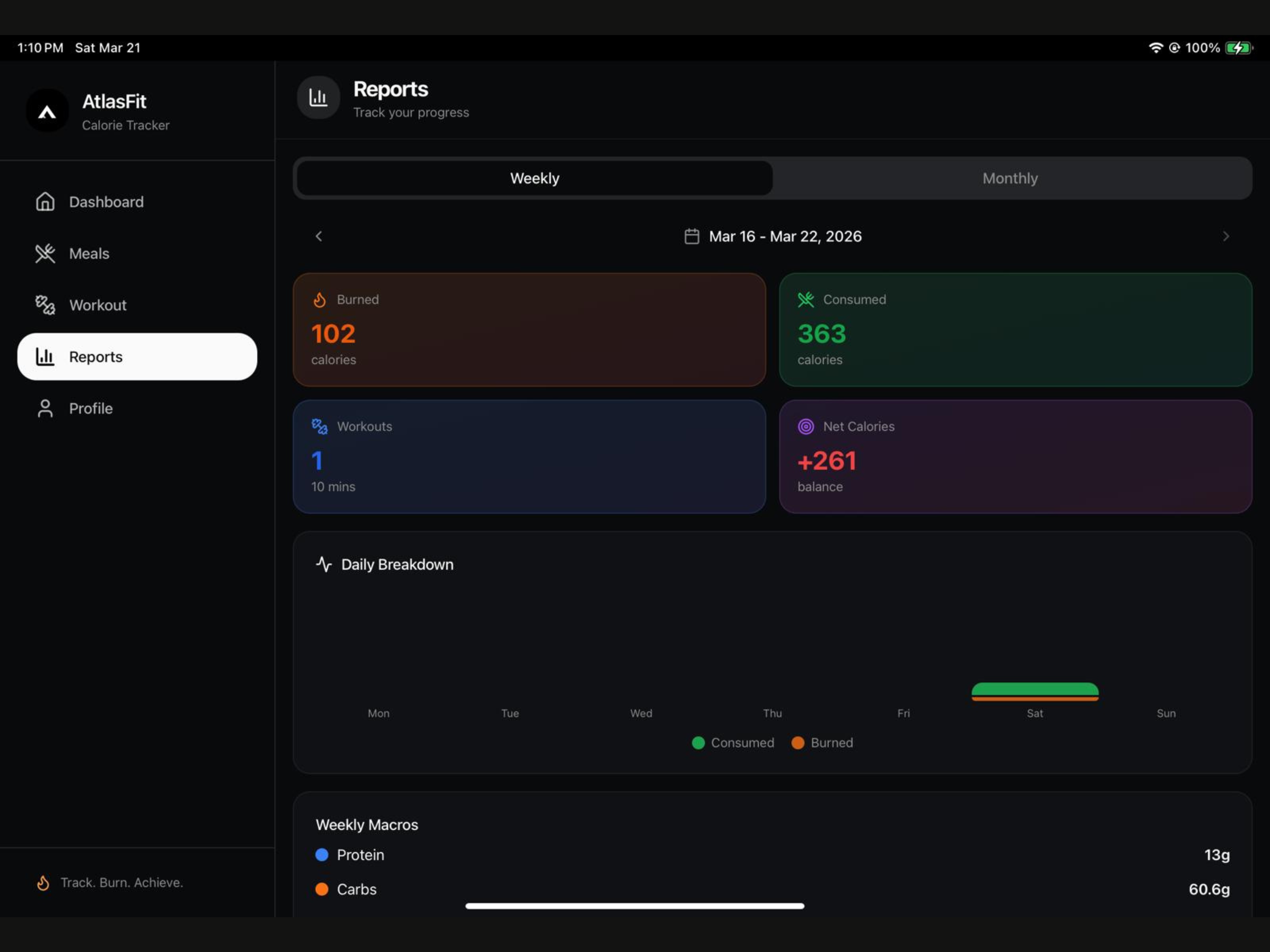Image resolution: width=1270 pixels, height=952 pixels.
Task: Click the Dashboard home icon
Action: (45, 202)
